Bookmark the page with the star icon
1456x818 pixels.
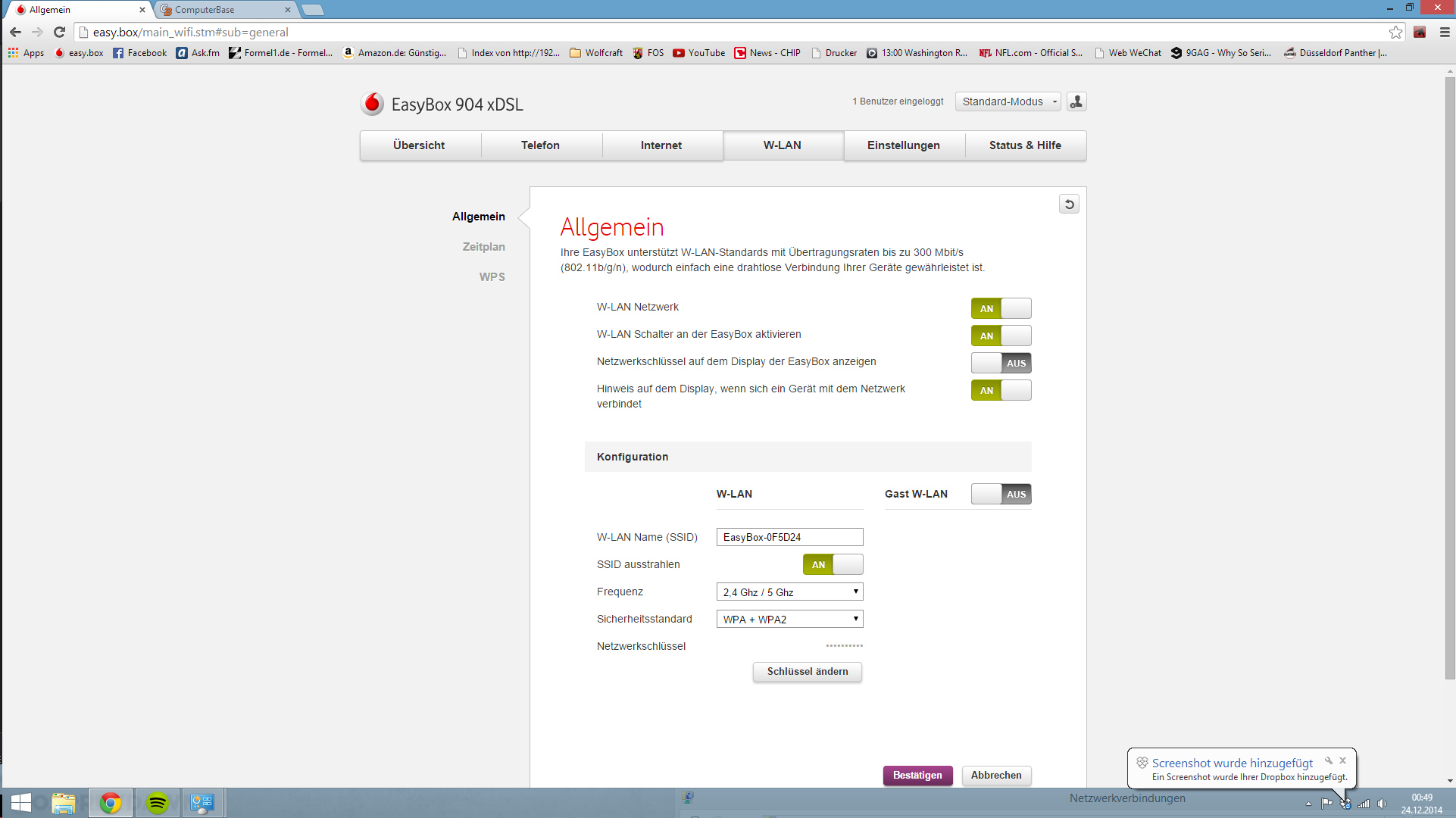coord(1395,32)
